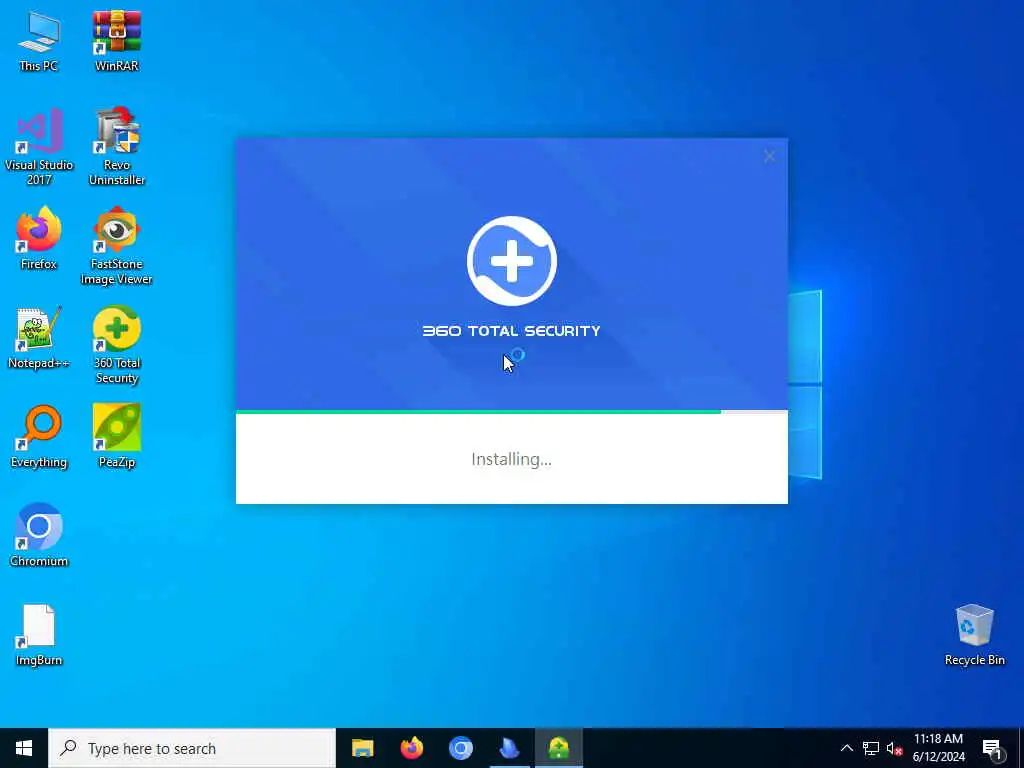Open Revo Uninstaller shortcut
This screenshot has height=768, width=1024.
117,148
